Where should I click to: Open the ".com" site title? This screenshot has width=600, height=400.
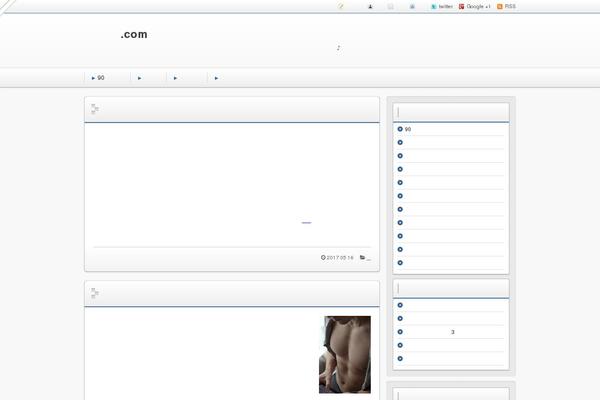pos(134,34)
